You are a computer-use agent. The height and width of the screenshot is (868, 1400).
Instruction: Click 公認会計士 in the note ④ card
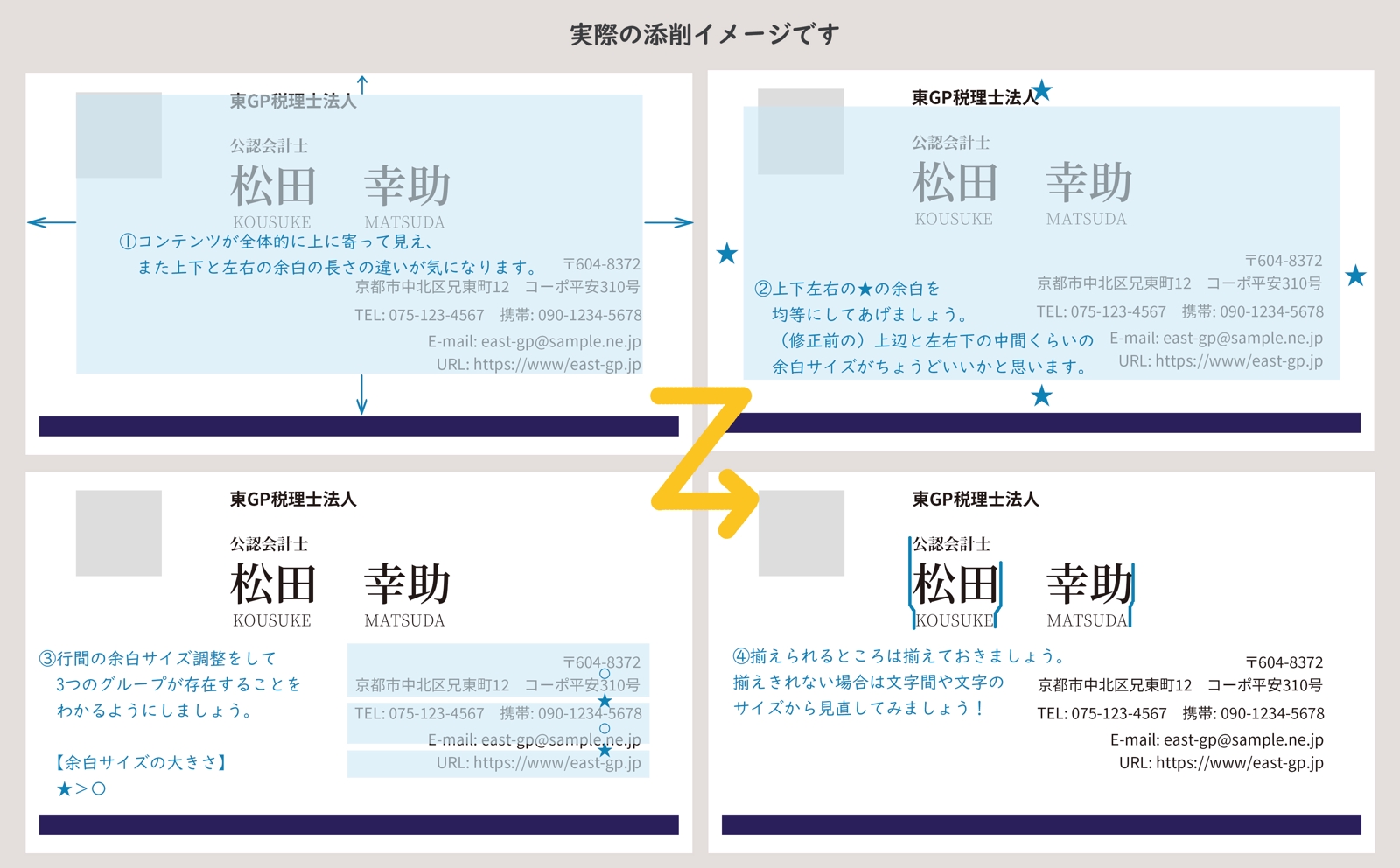pyautogui.click(x=952, y=544)
